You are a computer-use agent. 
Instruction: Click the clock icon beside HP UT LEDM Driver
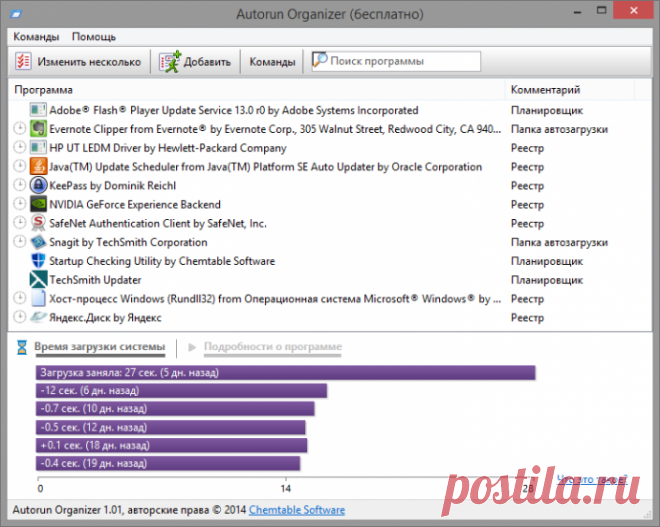coord(19,147)
